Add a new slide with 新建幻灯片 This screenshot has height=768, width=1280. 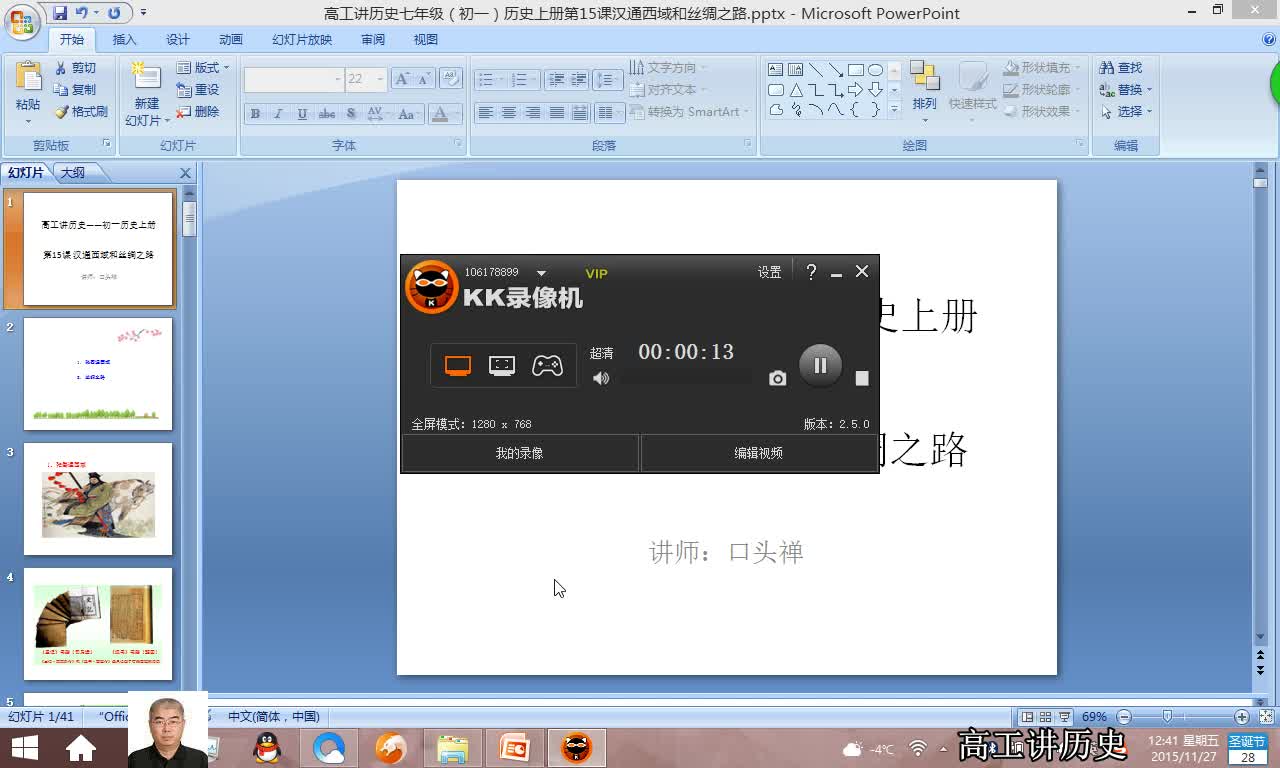(146, 96)
